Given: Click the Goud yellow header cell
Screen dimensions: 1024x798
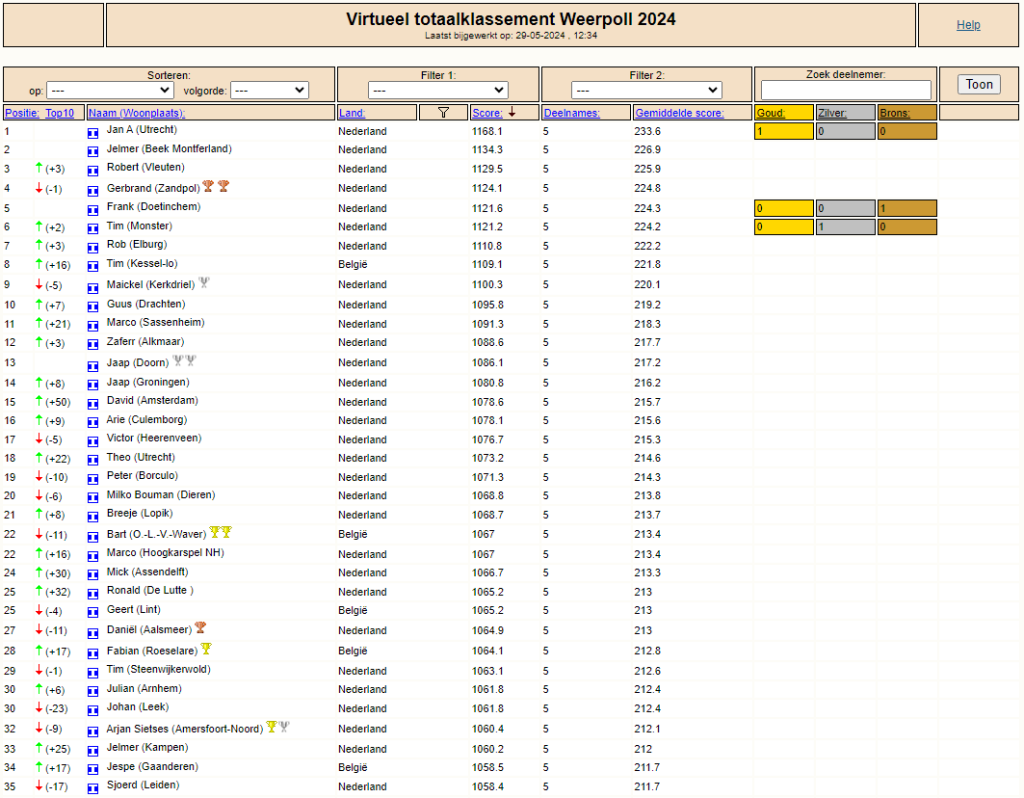Looking at the screenshot, I should coord(784,112).
